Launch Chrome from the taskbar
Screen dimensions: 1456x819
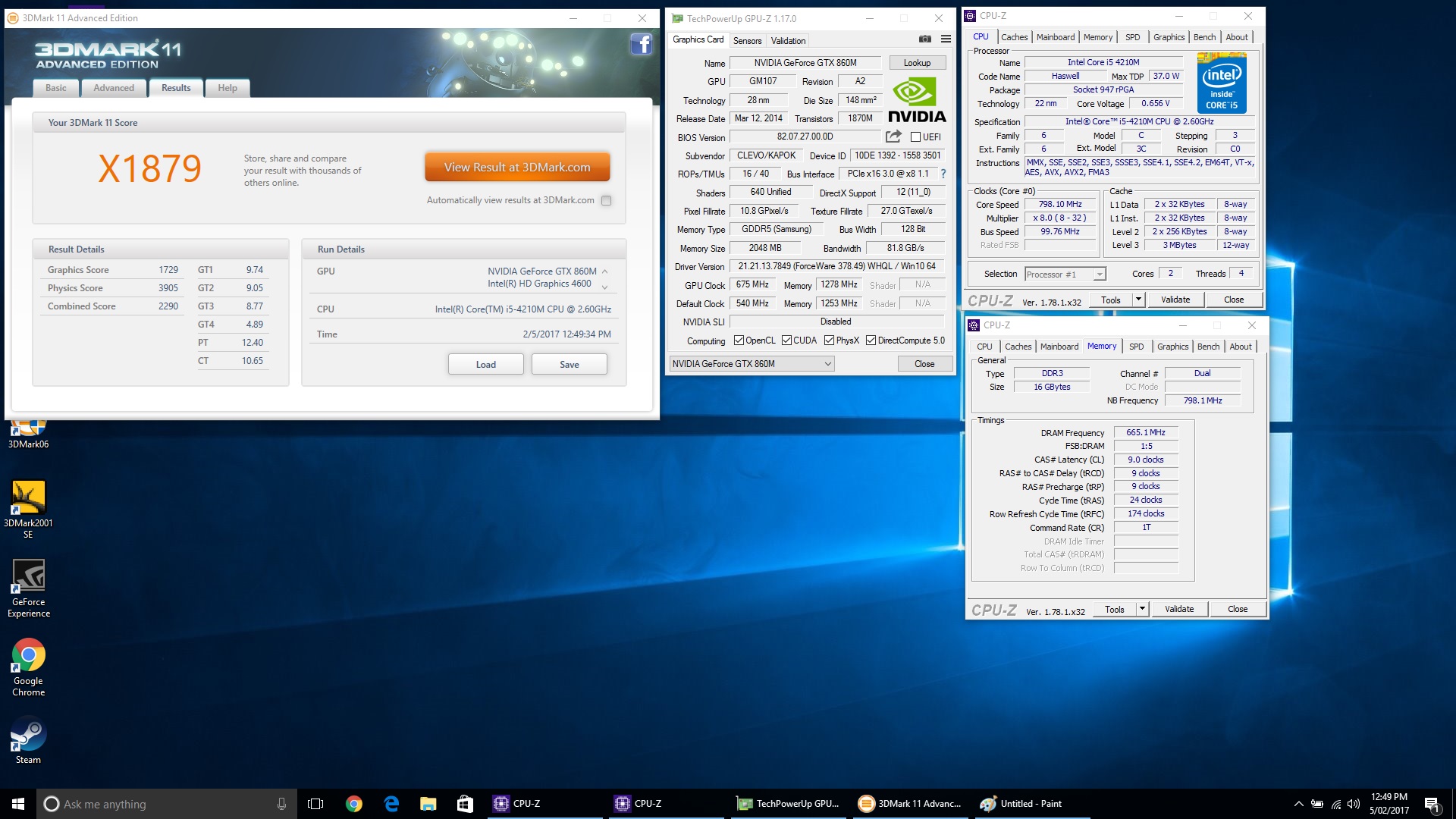click(354, 804)
